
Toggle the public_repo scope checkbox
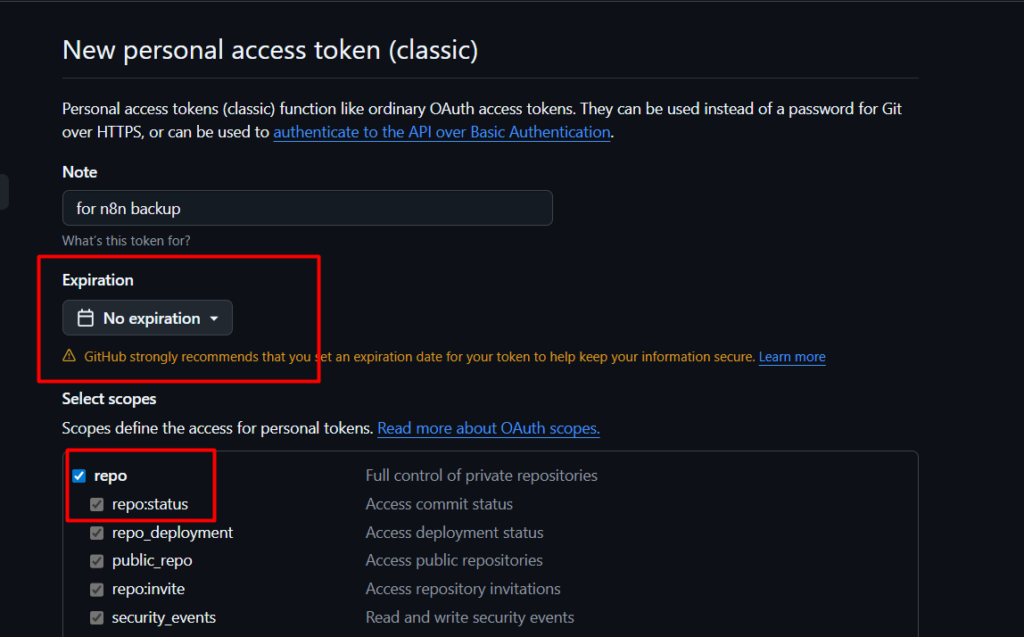(x=97, y=561)
